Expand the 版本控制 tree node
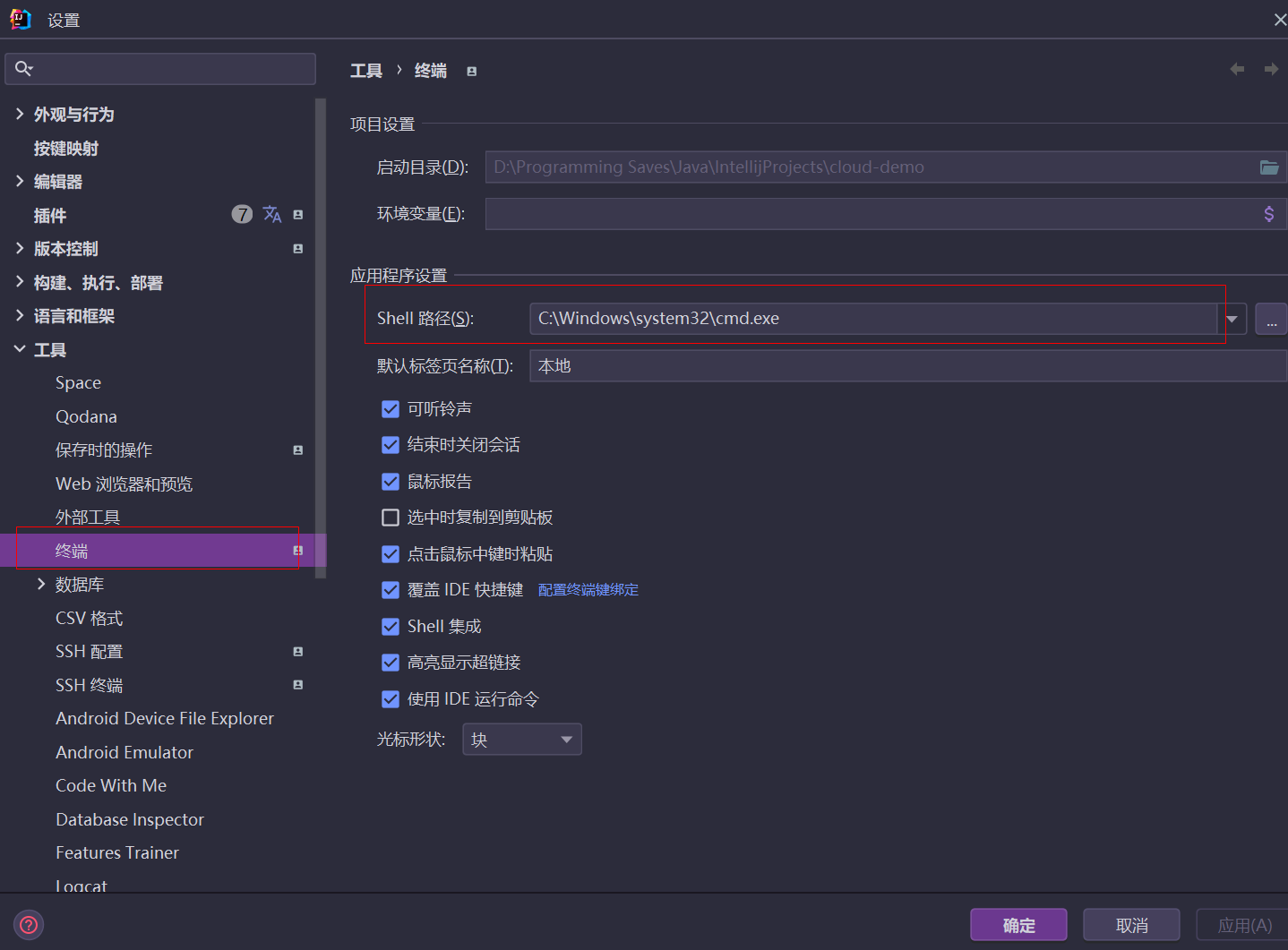 click(20, 248)
